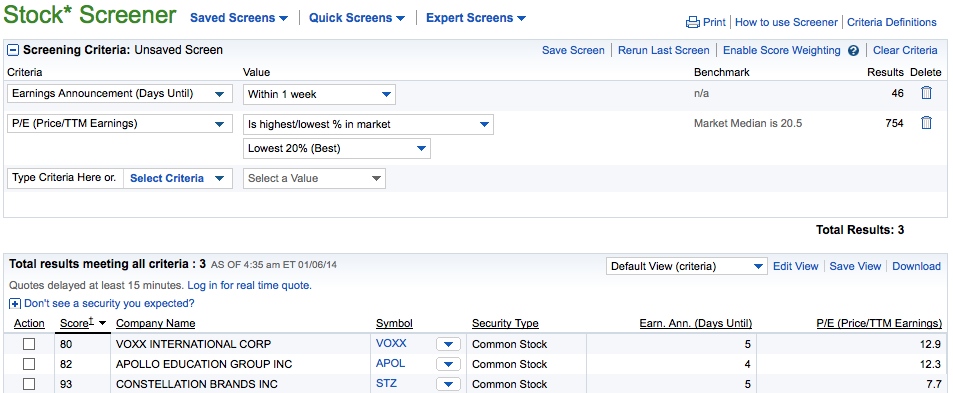Open the Earnings Announcement criteria dropdown
This screenshot has height=393, width=953.
pyautogui.click(x=120, y=94)
